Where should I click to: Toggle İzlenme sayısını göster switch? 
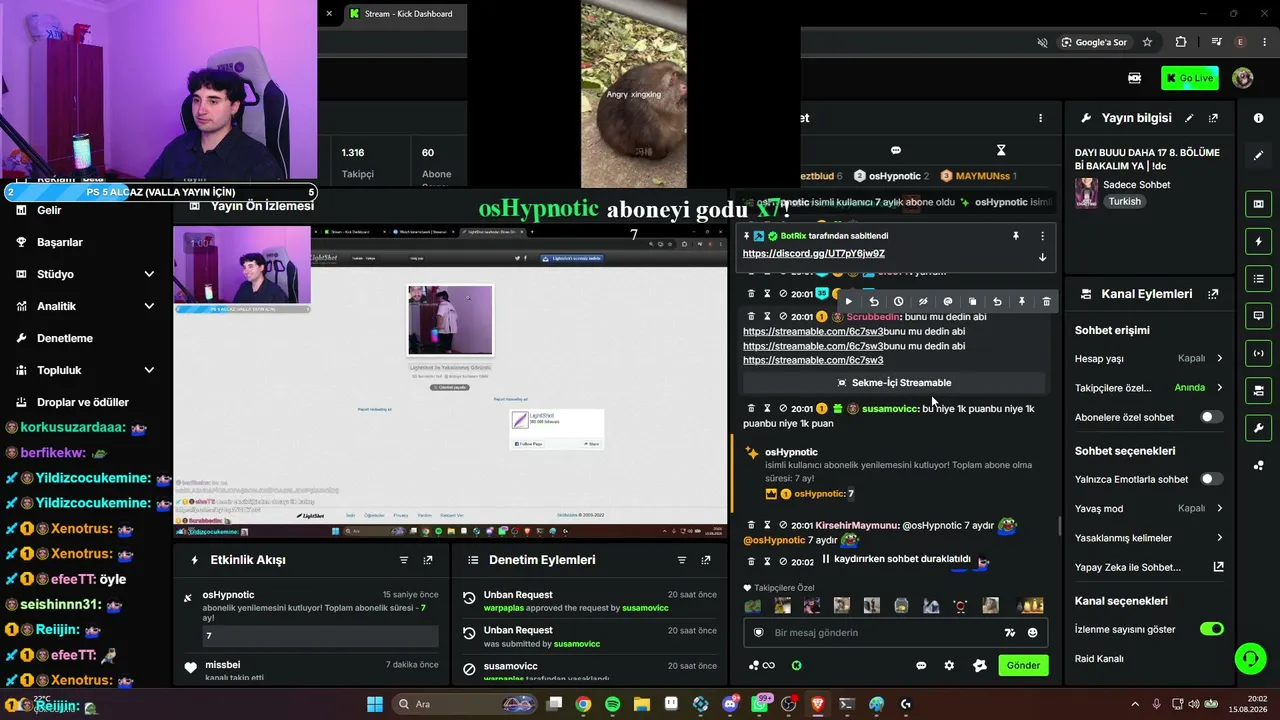click(x=1211, y=629)
